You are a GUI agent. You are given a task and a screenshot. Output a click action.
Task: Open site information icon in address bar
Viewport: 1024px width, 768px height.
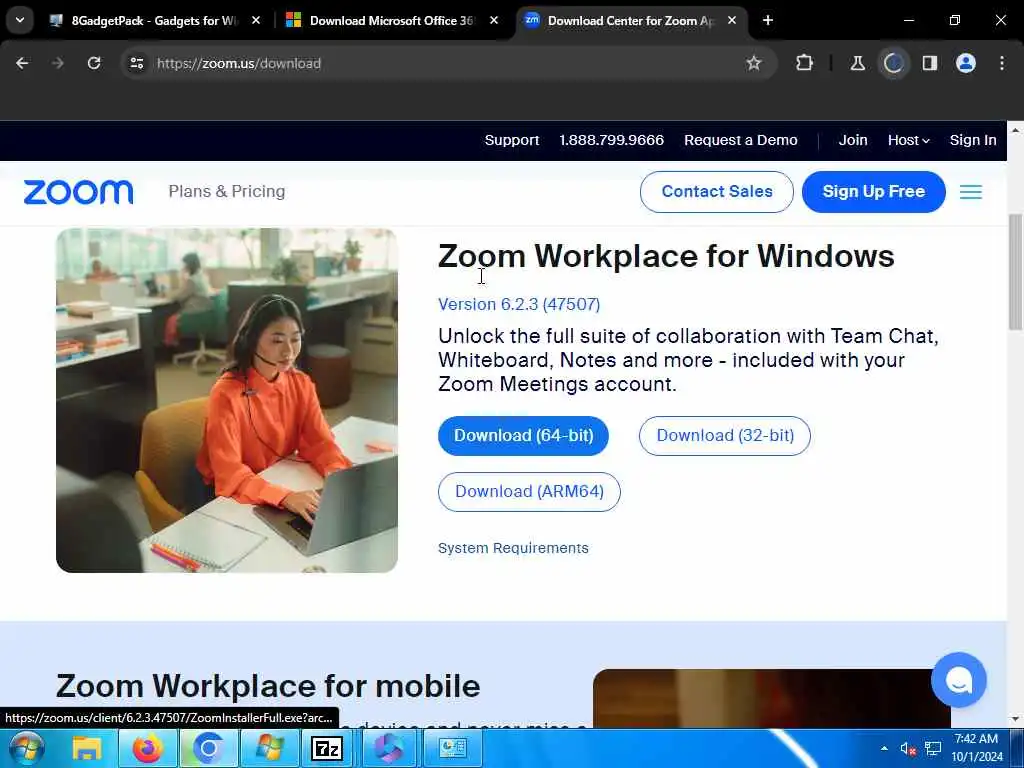point(136,63)
